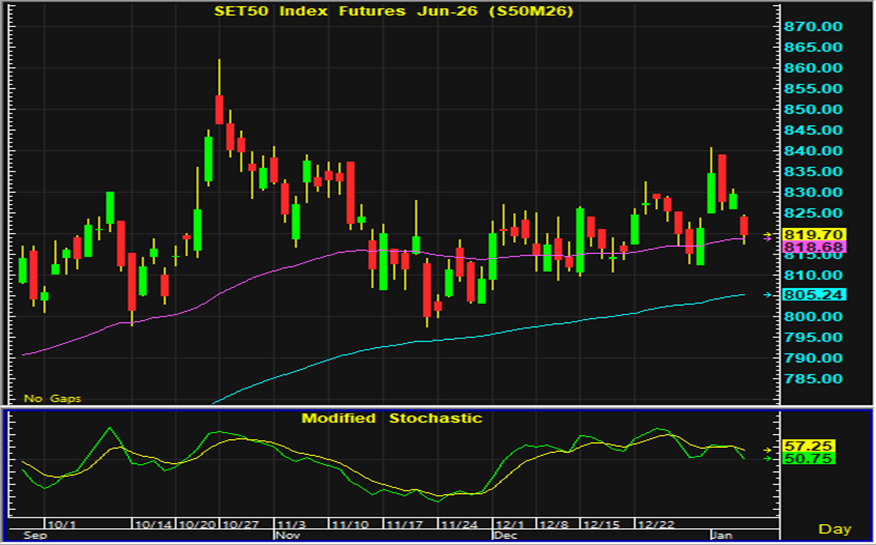The image size is (876, 545).
Task: Select the yellow 819.70 last price label
Action: point(804,234)
